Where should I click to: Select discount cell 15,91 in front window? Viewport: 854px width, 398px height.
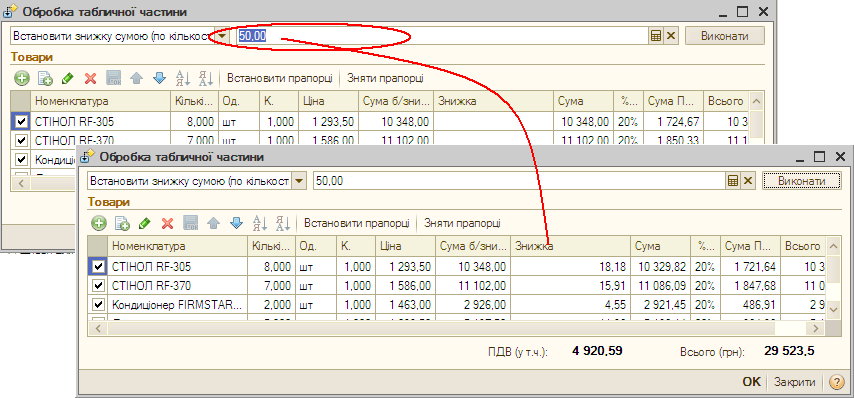click(570, 285)
